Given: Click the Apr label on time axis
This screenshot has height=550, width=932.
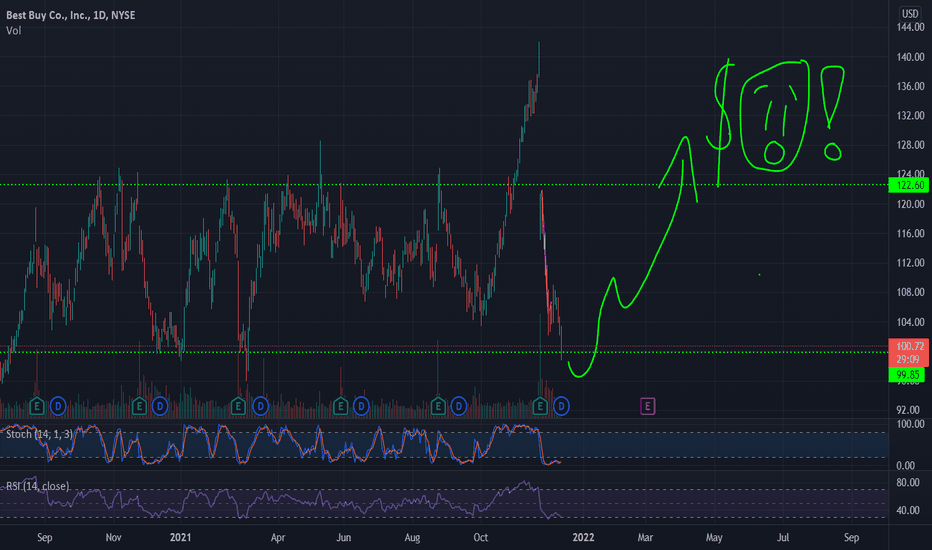Looking at the screenshot, I should tap(278, 538).
